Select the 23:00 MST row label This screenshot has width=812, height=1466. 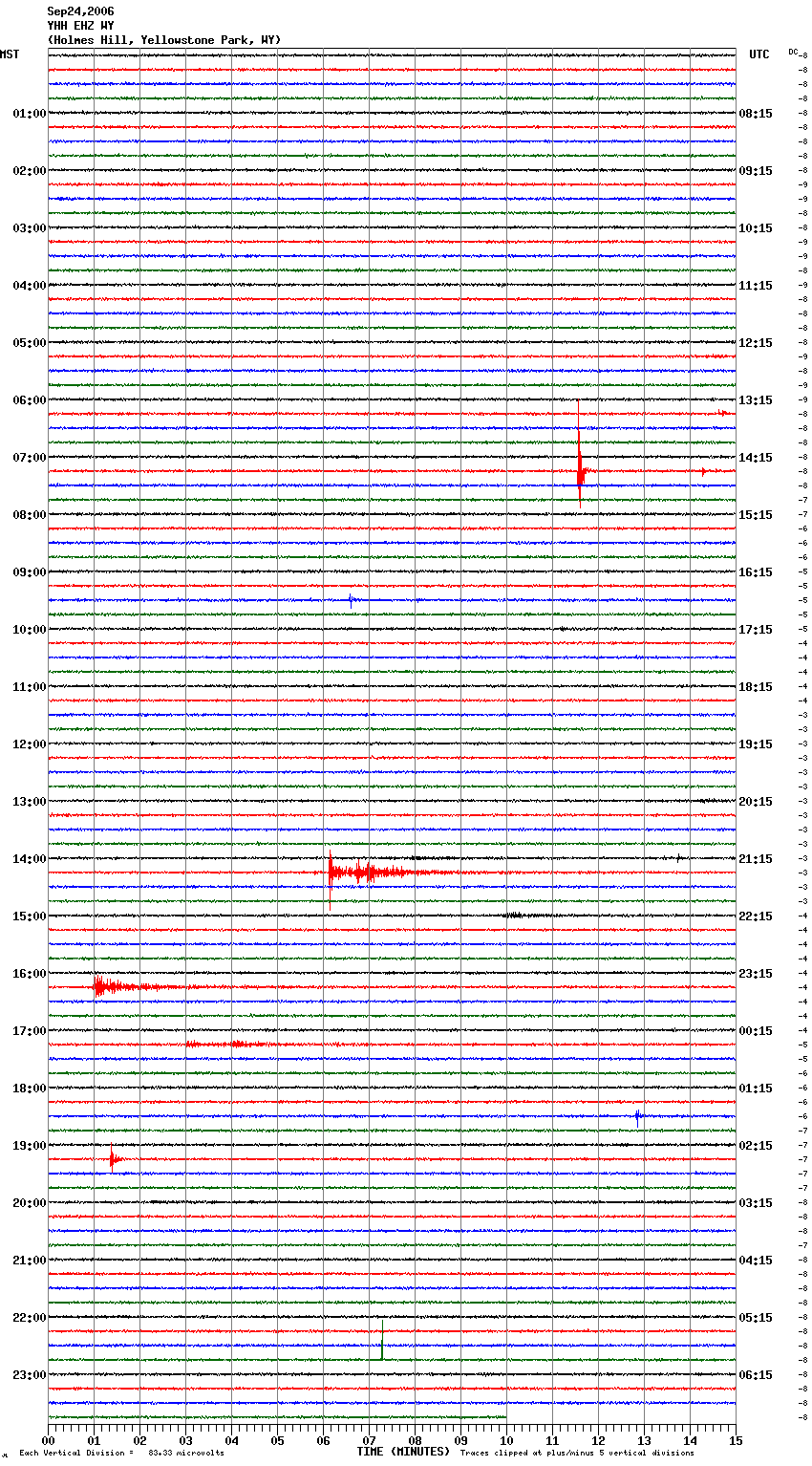pos(30,1375)
